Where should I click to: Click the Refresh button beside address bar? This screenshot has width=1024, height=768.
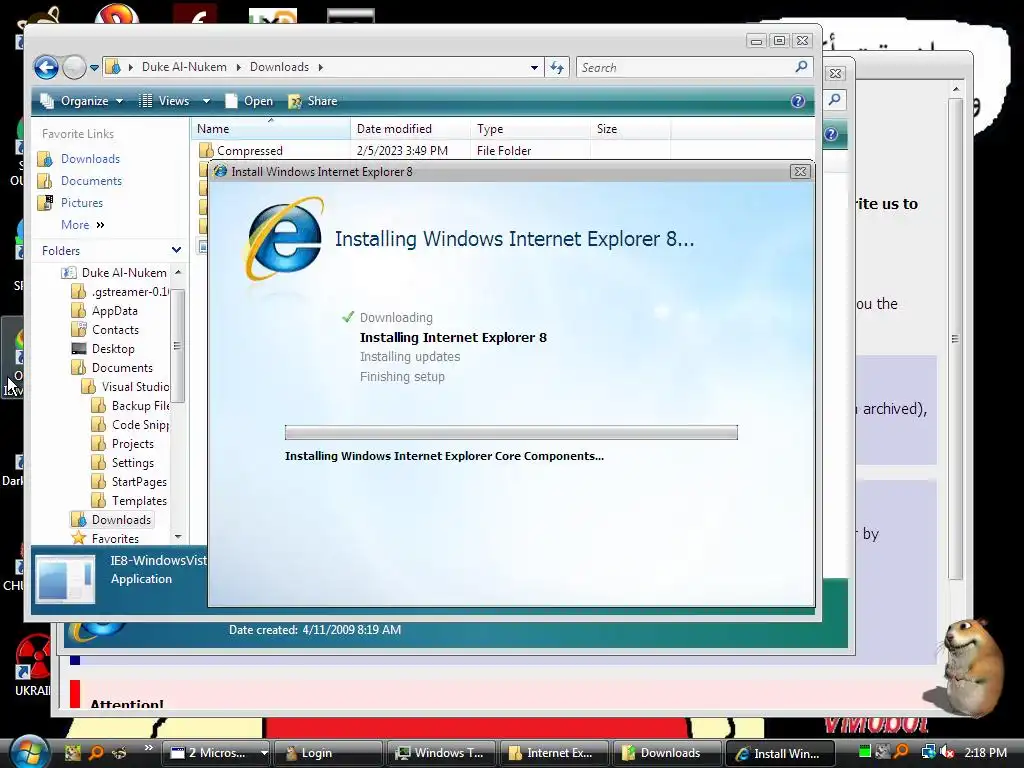[557, 67]
